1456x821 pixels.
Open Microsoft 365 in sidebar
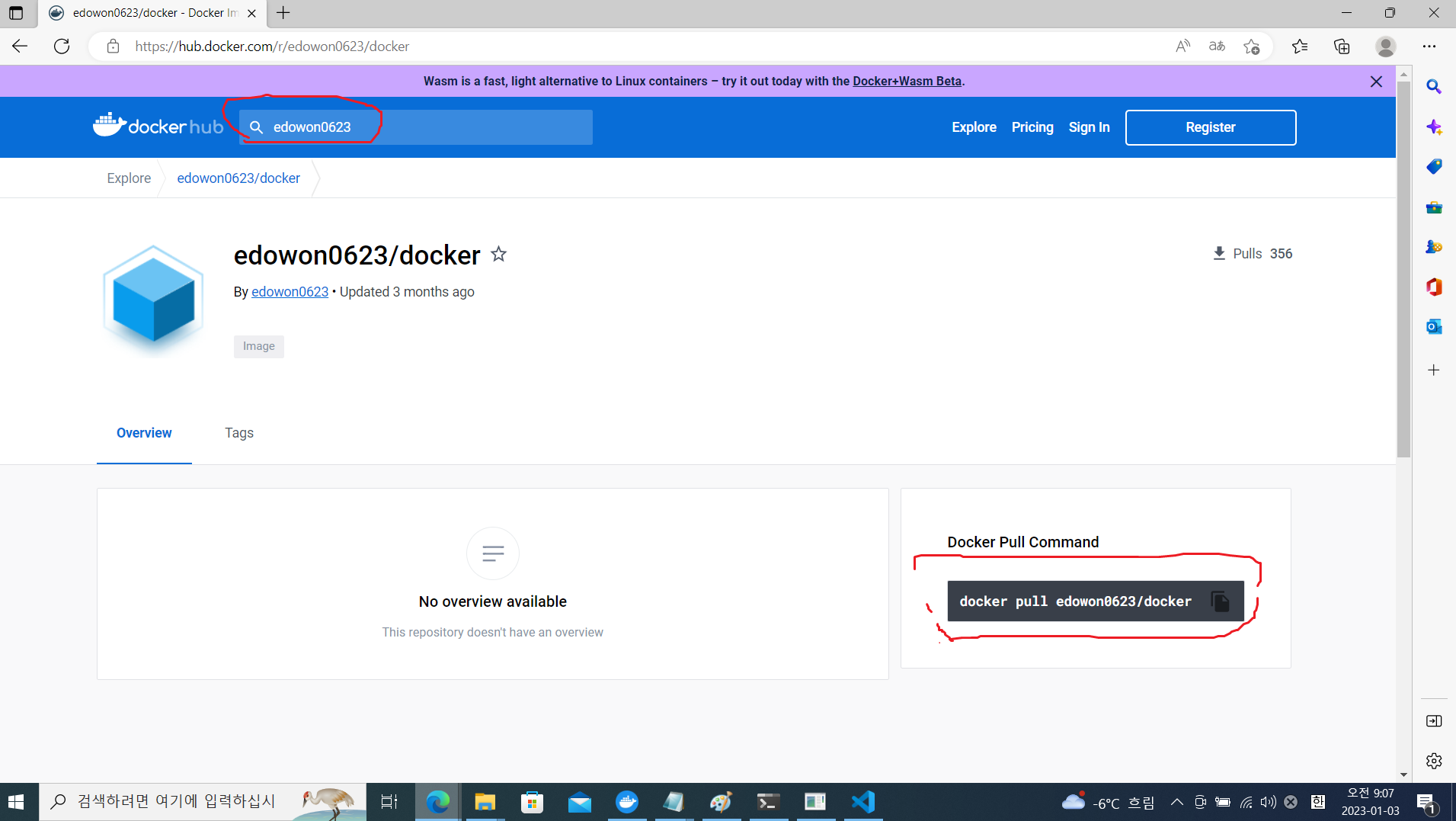coord(1434,287)
